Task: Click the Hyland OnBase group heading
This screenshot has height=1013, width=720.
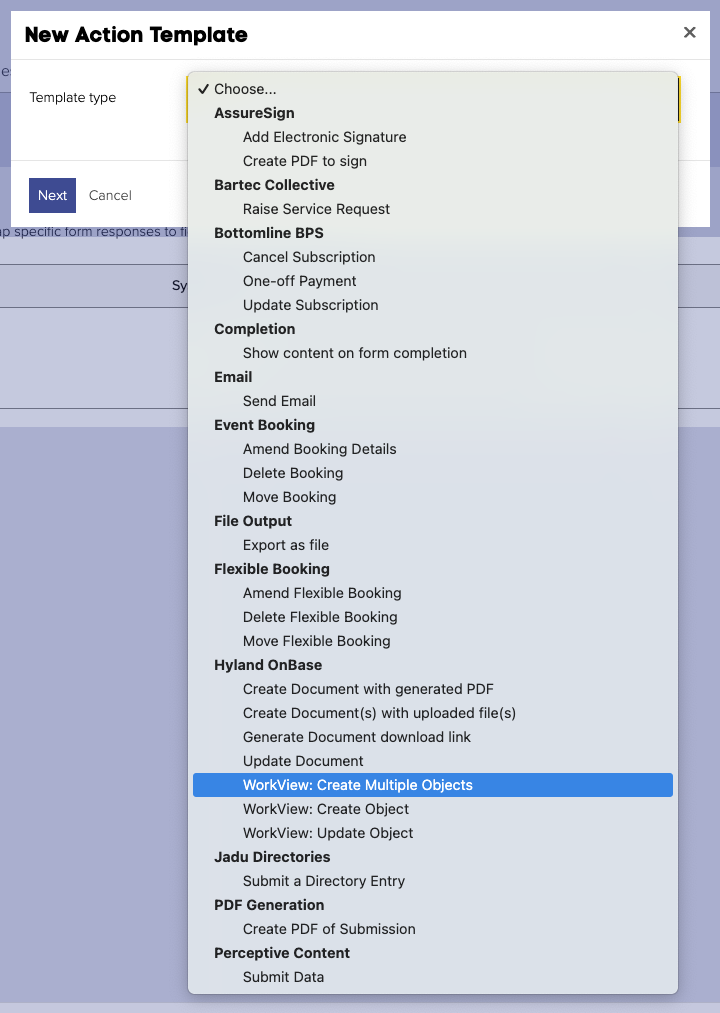Action: (268, 665)
